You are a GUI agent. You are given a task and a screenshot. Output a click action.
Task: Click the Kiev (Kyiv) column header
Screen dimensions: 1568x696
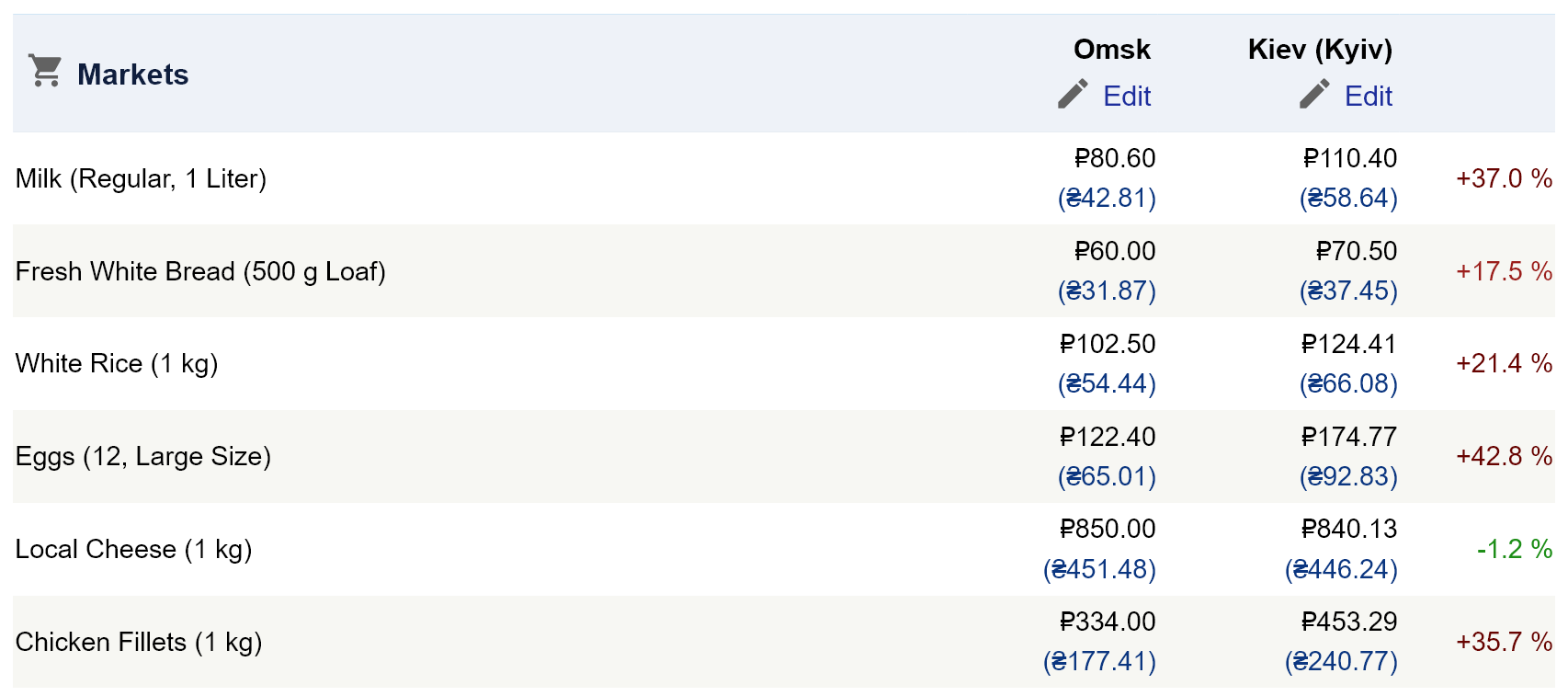click(x=1320, y=49)
